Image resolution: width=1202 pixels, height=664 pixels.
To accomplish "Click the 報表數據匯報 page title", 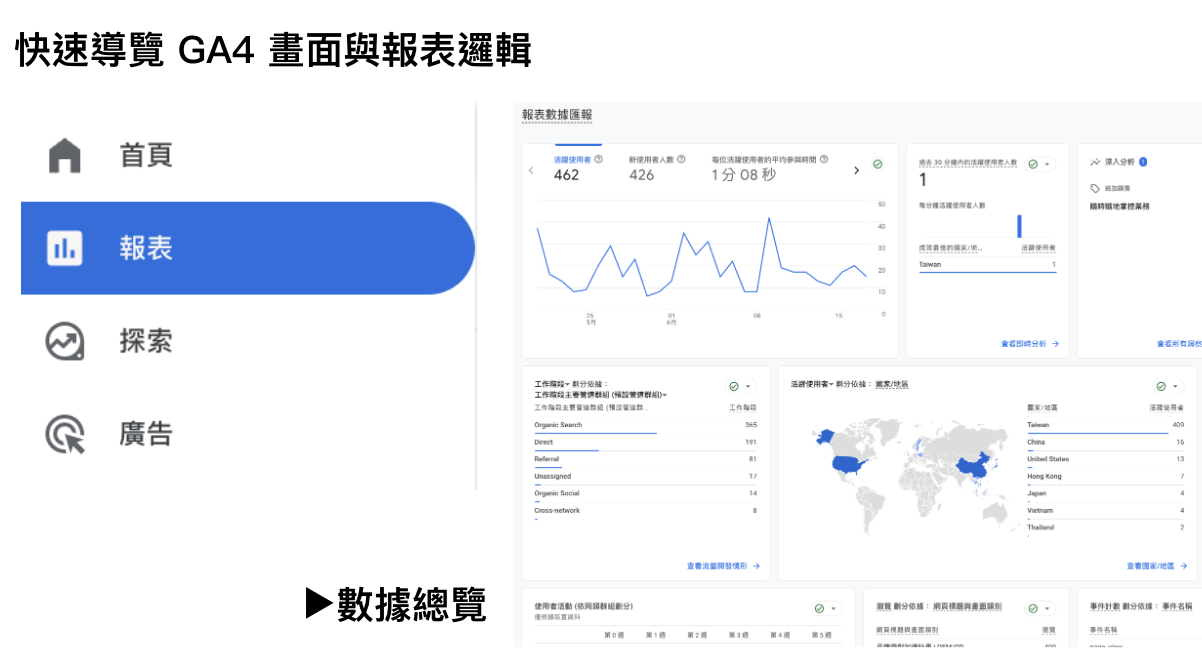I will click(557, 115).
